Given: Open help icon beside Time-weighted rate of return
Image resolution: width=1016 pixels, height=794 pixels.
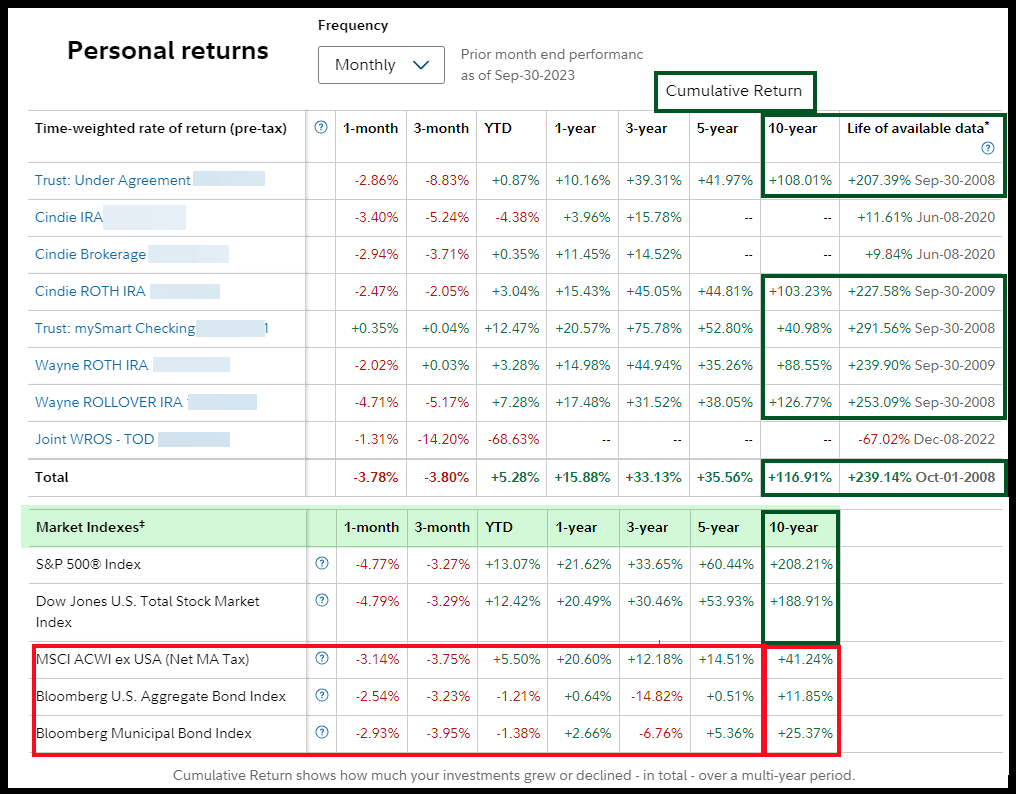Looking at the screenshot, I should click(321, 128).
